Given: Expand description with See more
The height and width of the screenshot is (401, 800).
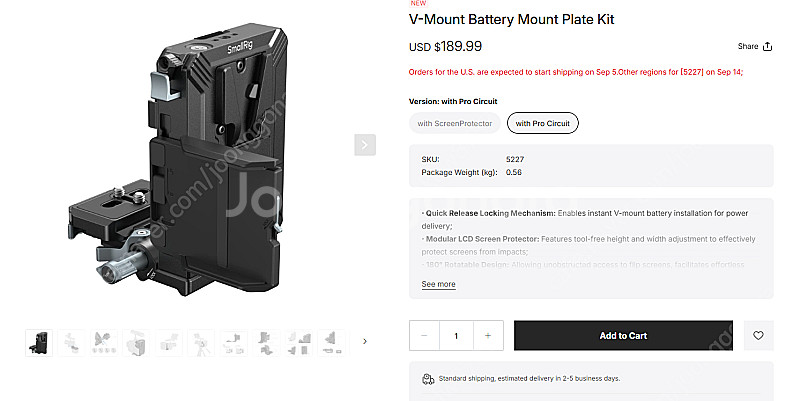Looking at the screenshot, I should [438, 285].
